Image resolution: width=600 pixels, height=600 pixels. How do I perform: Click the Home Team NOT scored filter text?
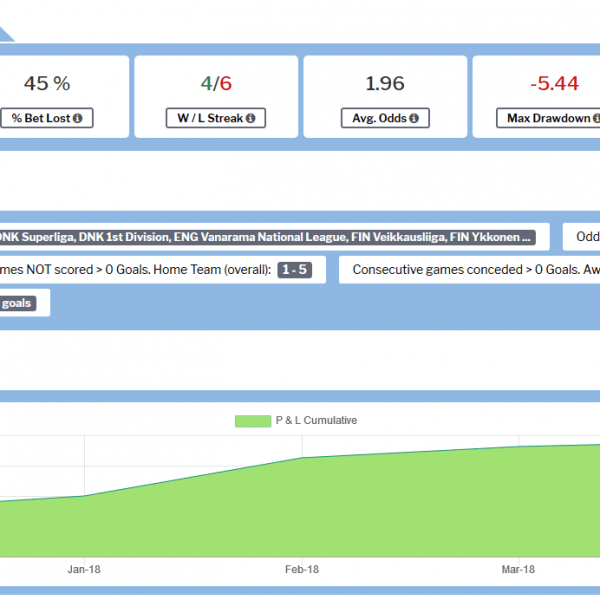[x=135, y=270]
